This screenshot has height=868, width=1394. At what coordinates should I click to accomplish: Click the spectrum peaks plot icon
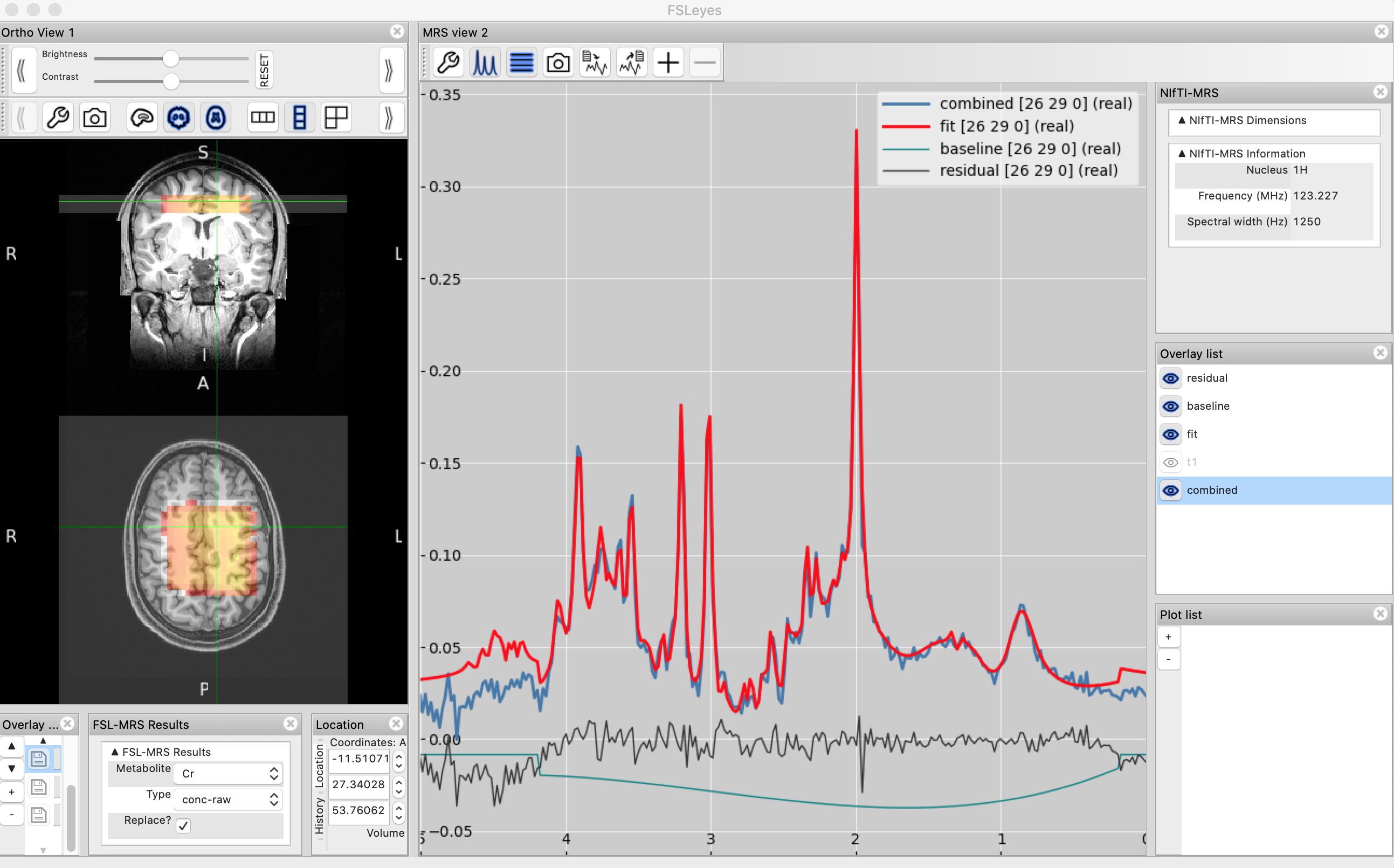[x=485, y=63]
